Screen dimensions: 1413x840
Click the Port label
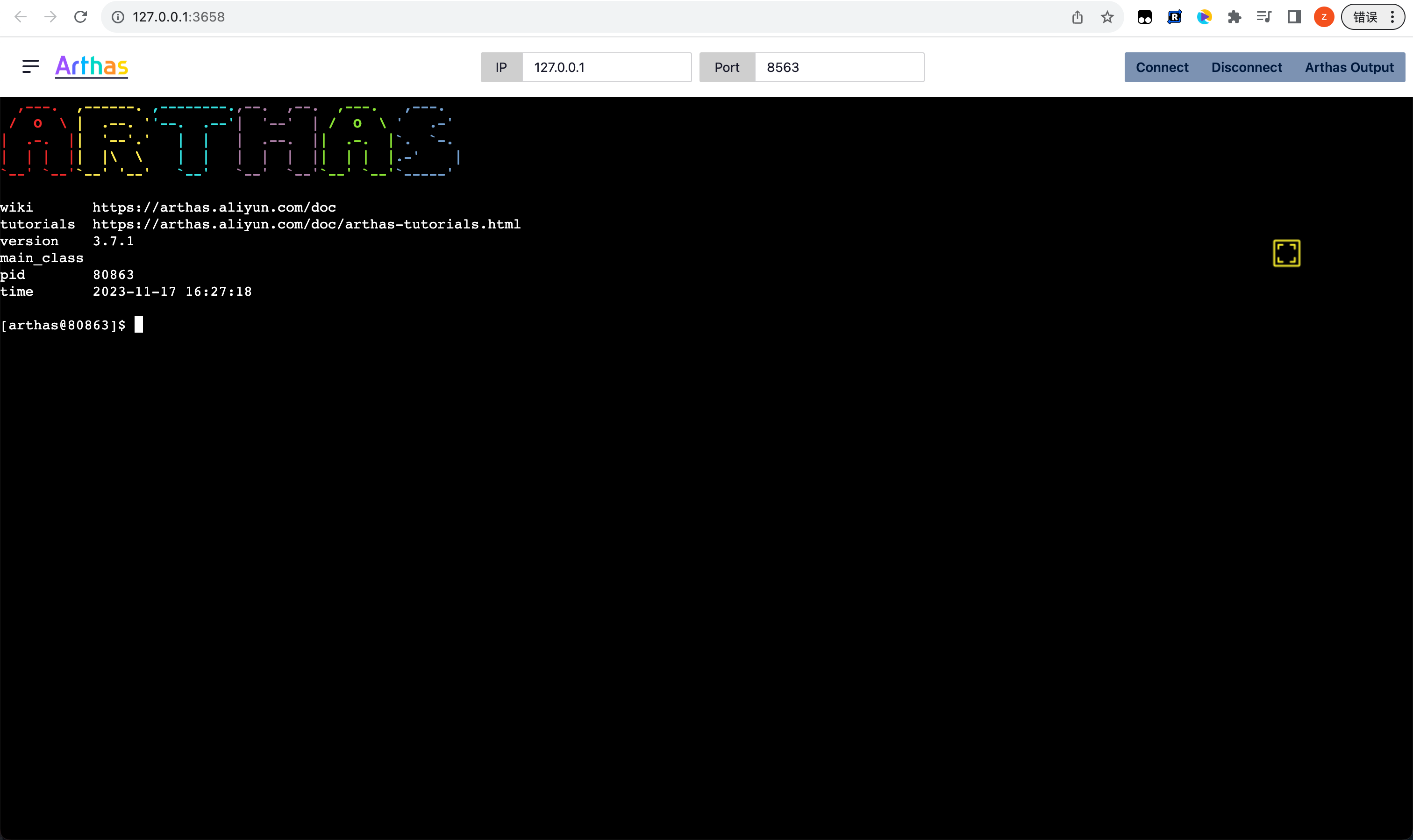tap(727, 67)
